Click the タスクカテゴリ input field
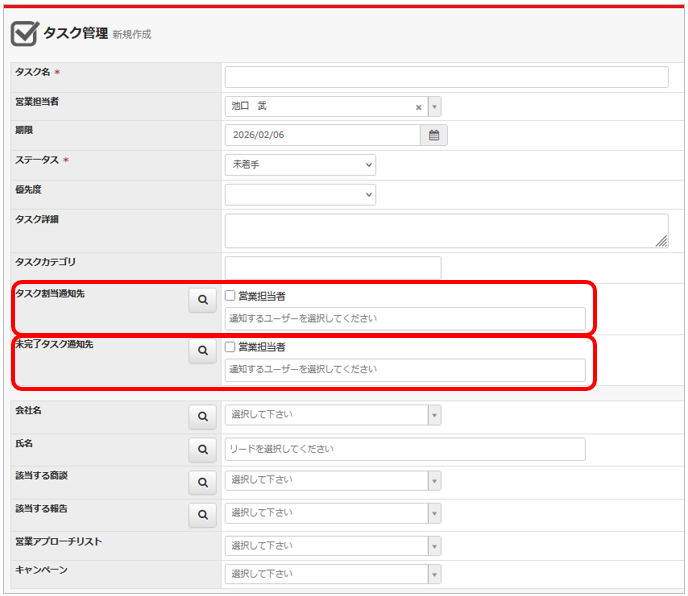Screen dimensions: 688x596 click(332, 267)
